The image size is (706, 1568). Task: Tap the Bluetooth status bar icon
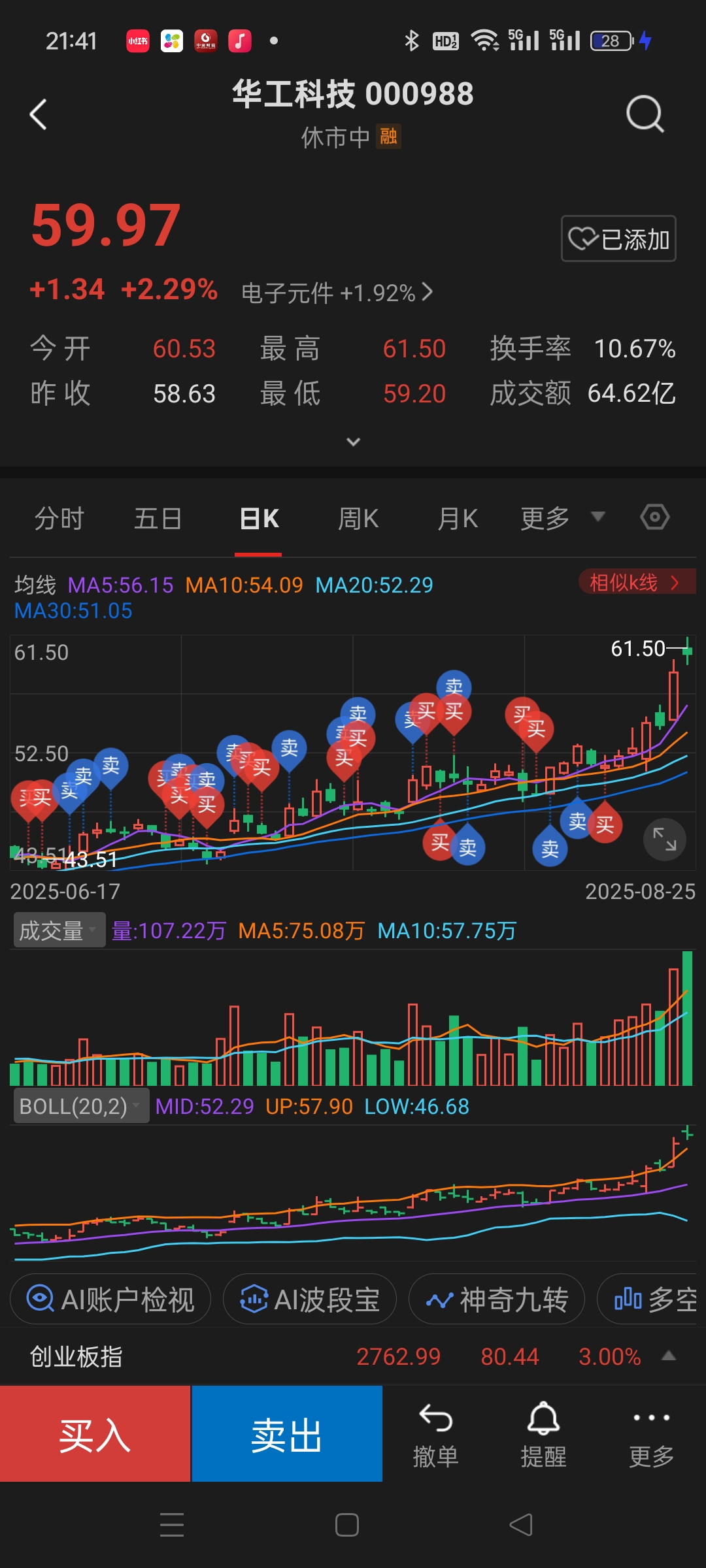[x=411, y=41]
